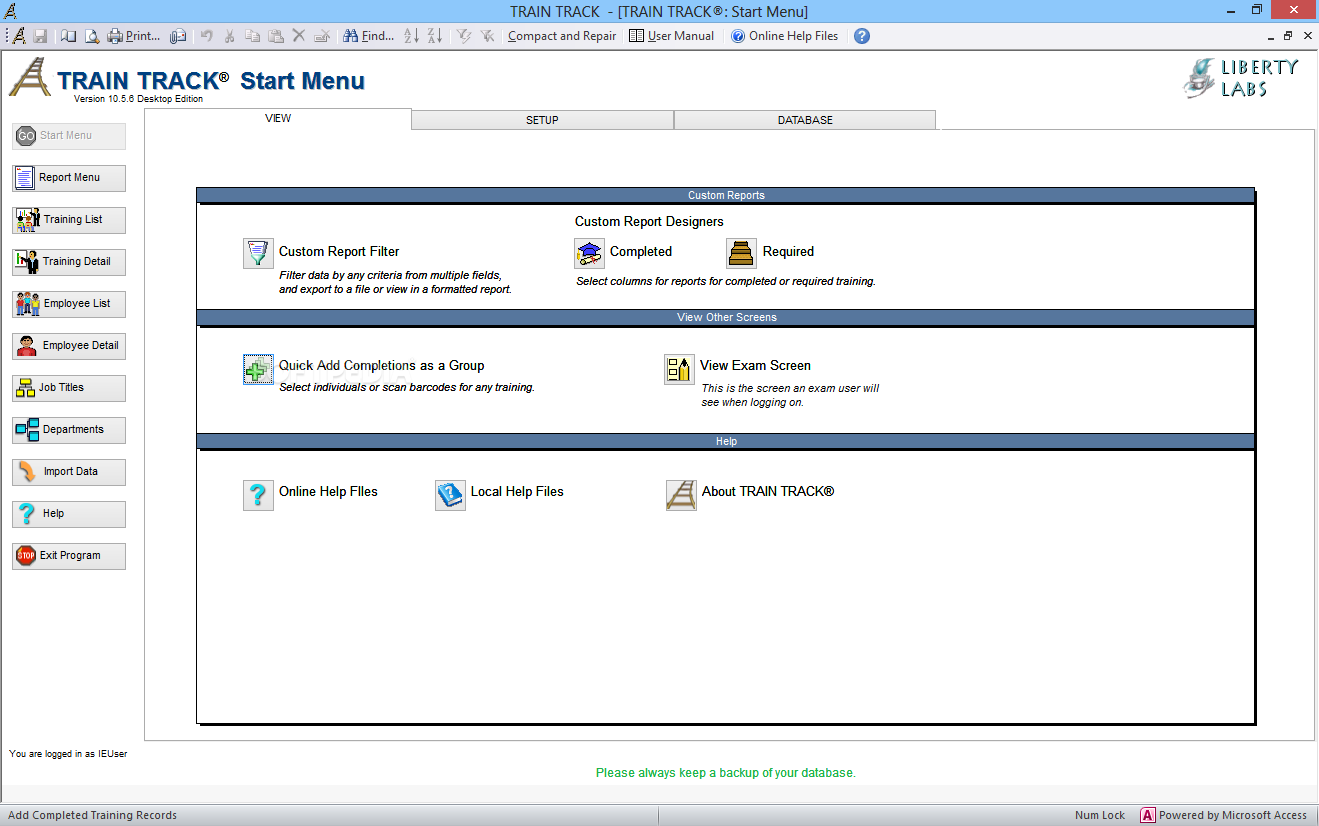
Task: Click the About TRAIN TRACK® label
Action: (x=768, y=492)
